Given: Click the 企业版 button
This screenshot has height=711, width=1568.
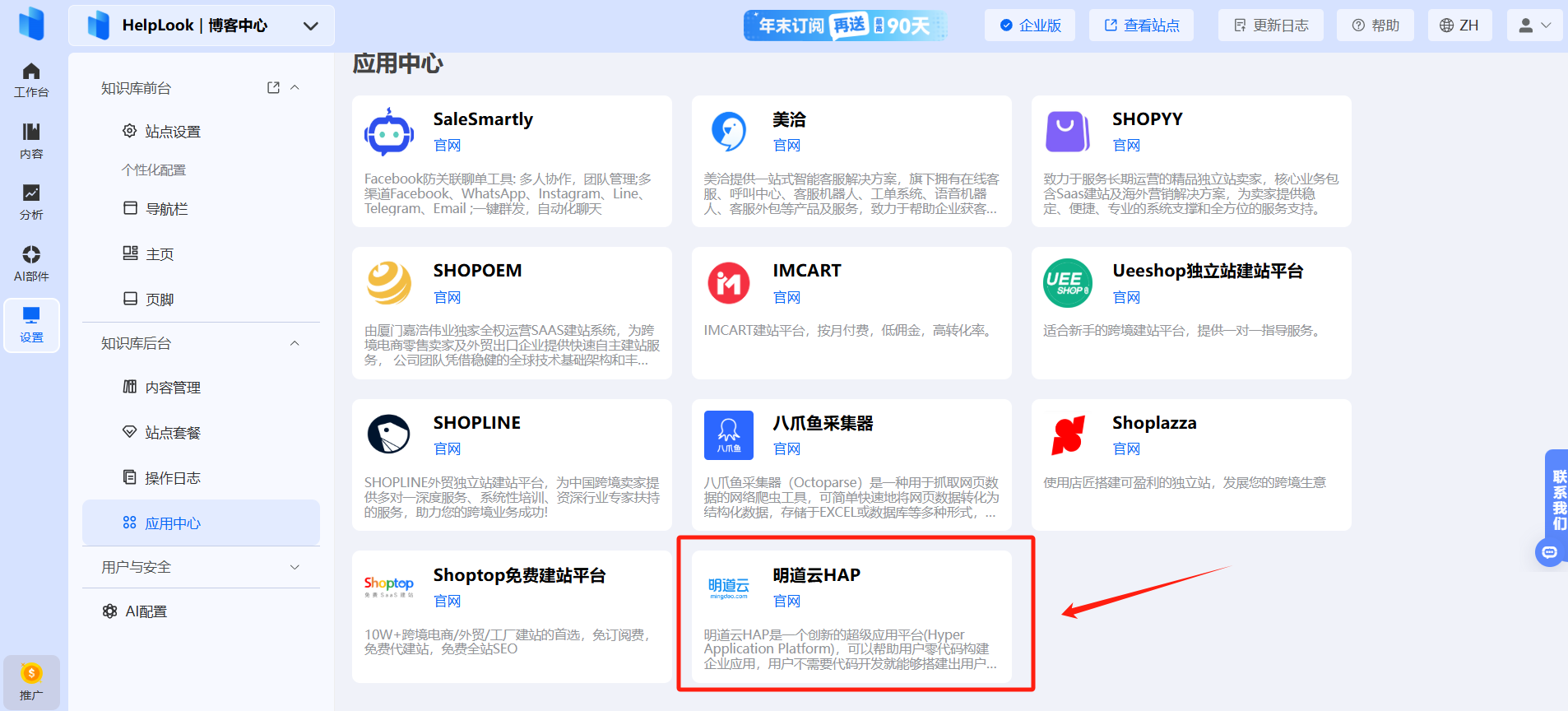Looking at the screenshot, I should pyautogui.click(x=1030, y=26).
